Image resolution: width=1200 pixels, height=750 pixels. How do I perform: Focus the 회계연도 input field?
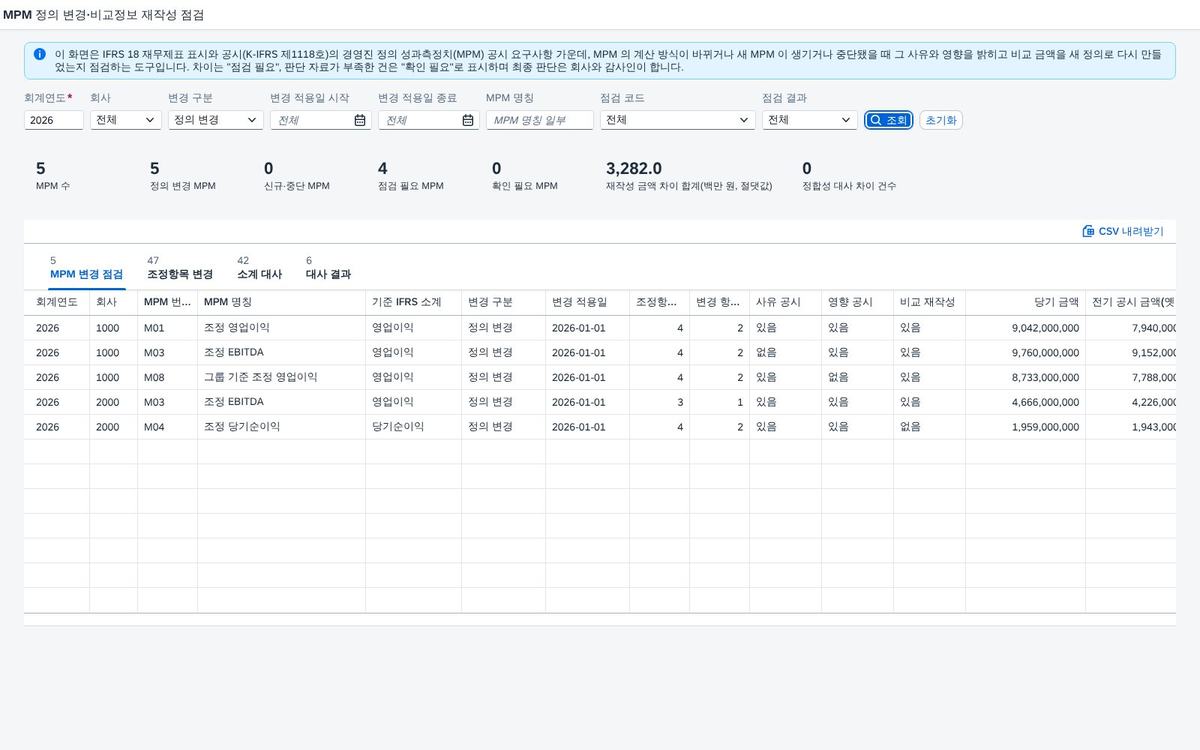pos(54,120)
